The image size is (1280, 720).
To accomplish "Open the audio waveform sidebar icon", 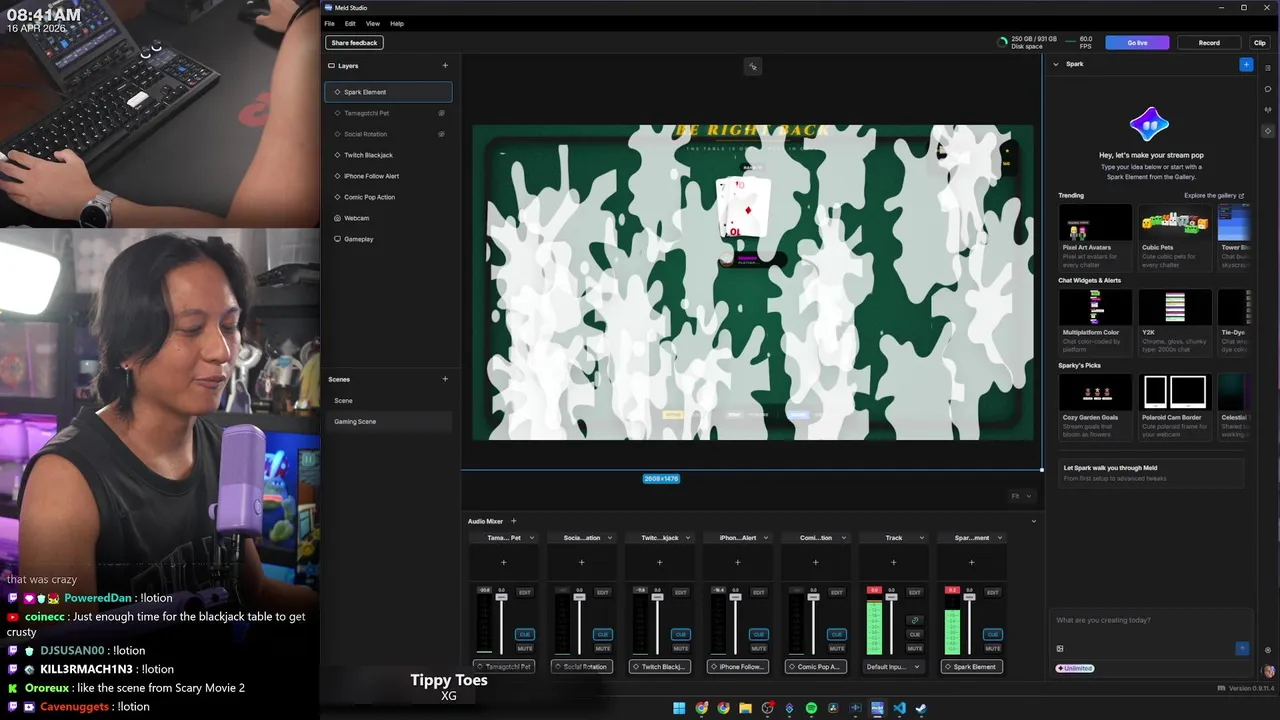I will point(1268,110).
